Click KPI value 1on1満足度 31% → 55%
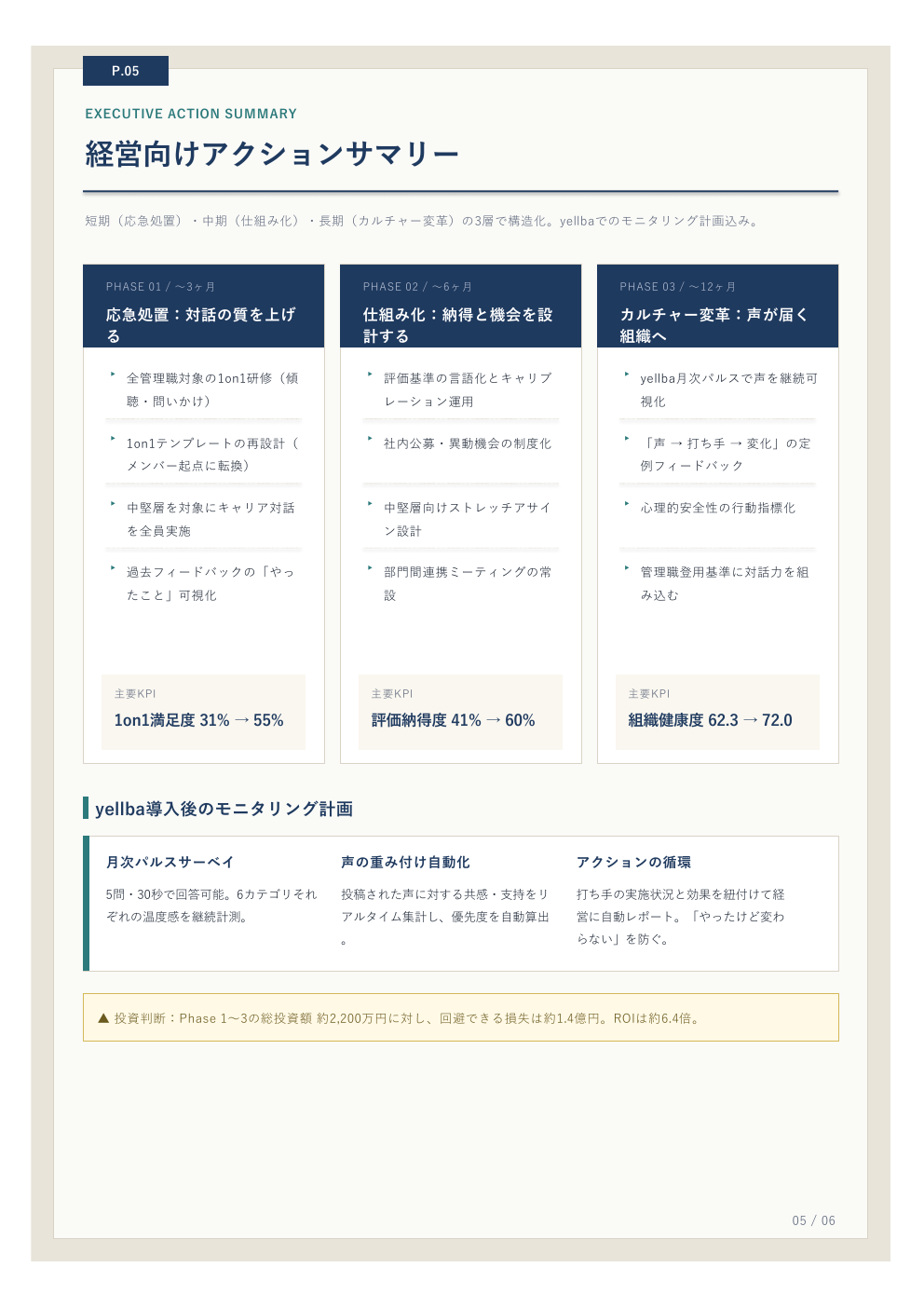 [199, 720]
